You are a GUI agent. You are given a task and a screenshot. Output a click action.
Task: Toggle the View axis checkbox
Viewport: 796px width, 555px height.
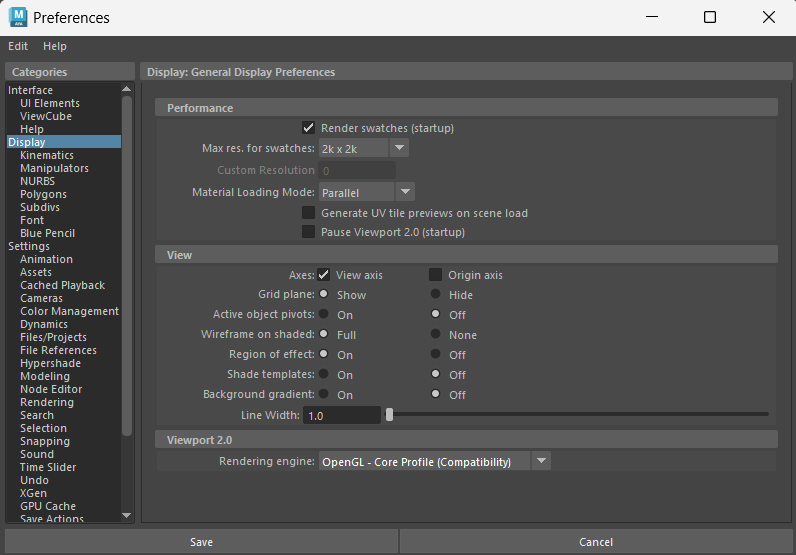[x=323, y=275]
